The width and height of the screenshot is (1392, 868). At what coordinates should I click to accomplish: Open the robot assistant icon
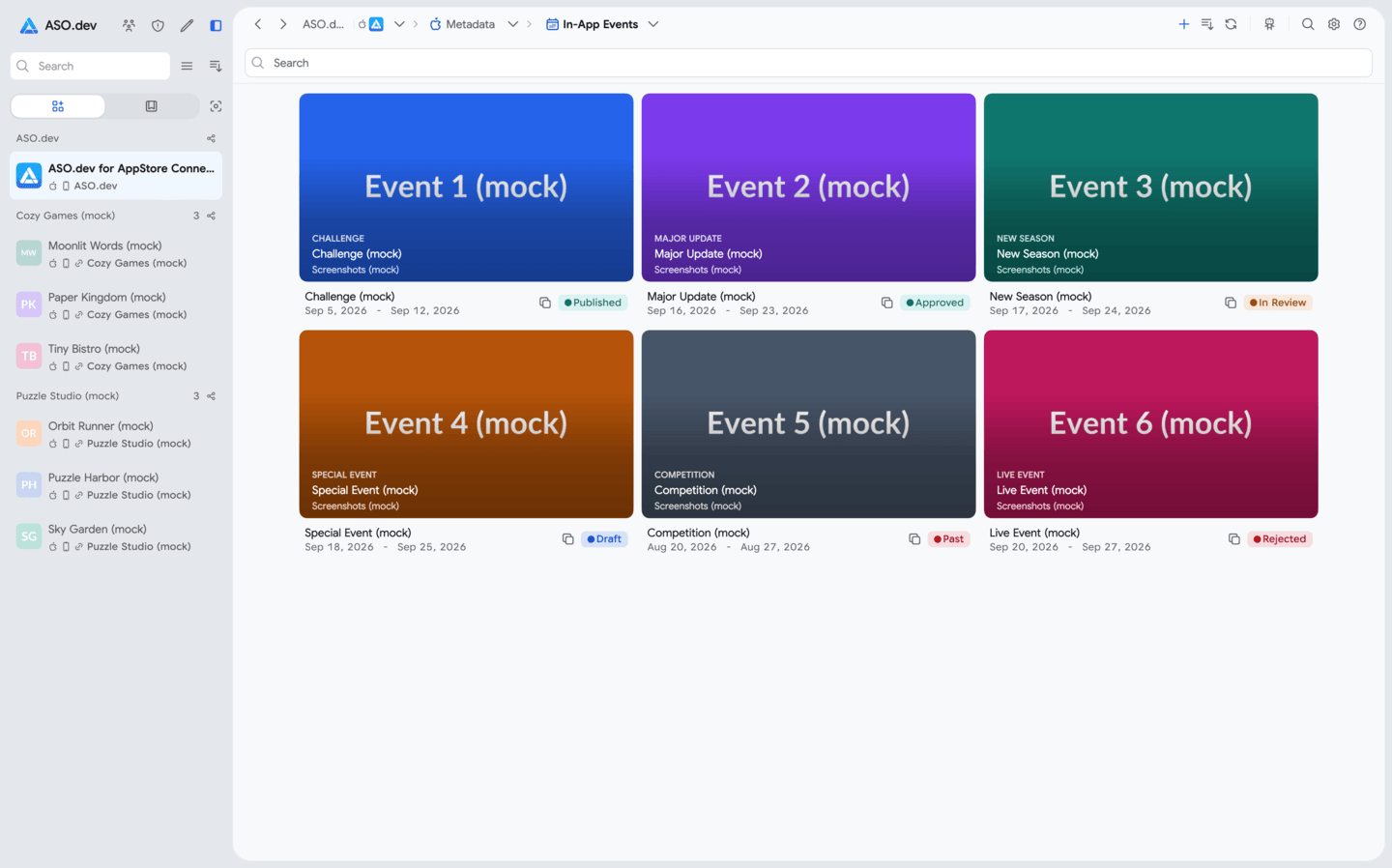tap(1269, 24)
